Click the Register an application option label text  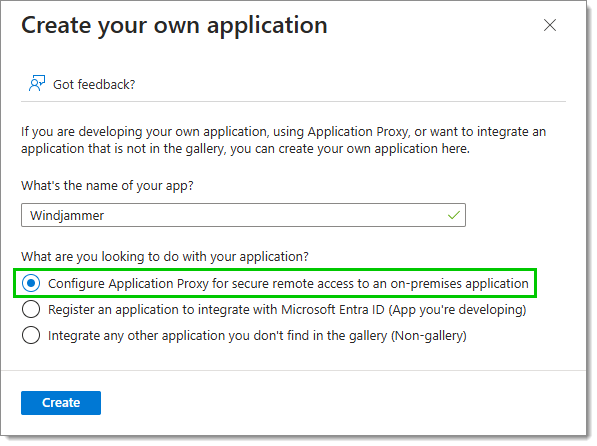pos(287,310)
